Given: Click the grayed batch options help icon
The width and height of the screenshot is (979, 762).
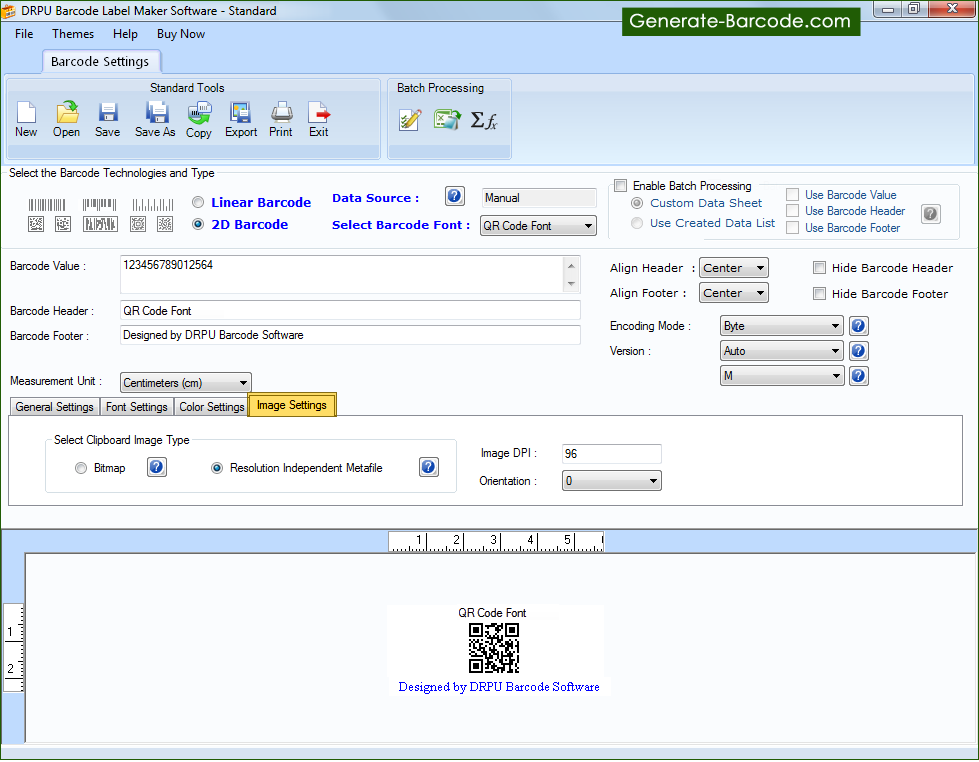Looking at the screenshot, I should [930, 214].
